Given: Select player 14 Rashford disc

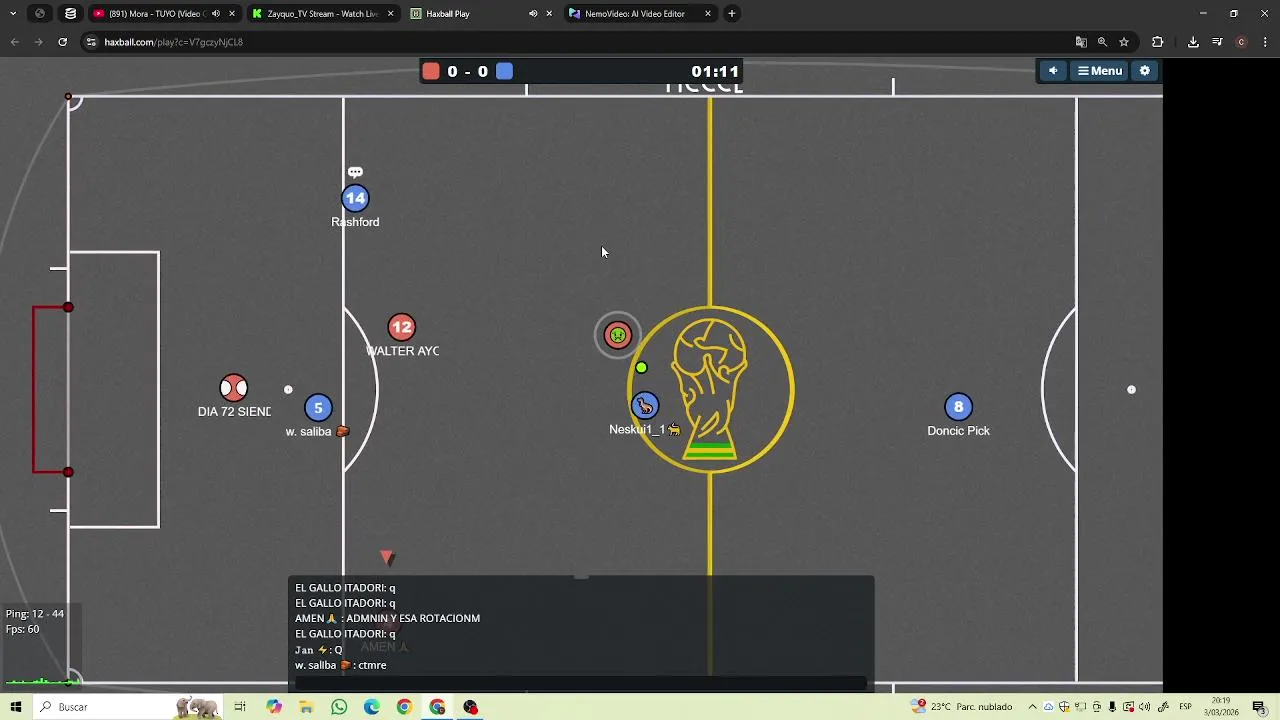Looking at the screenshot, I should pos(355,198).
